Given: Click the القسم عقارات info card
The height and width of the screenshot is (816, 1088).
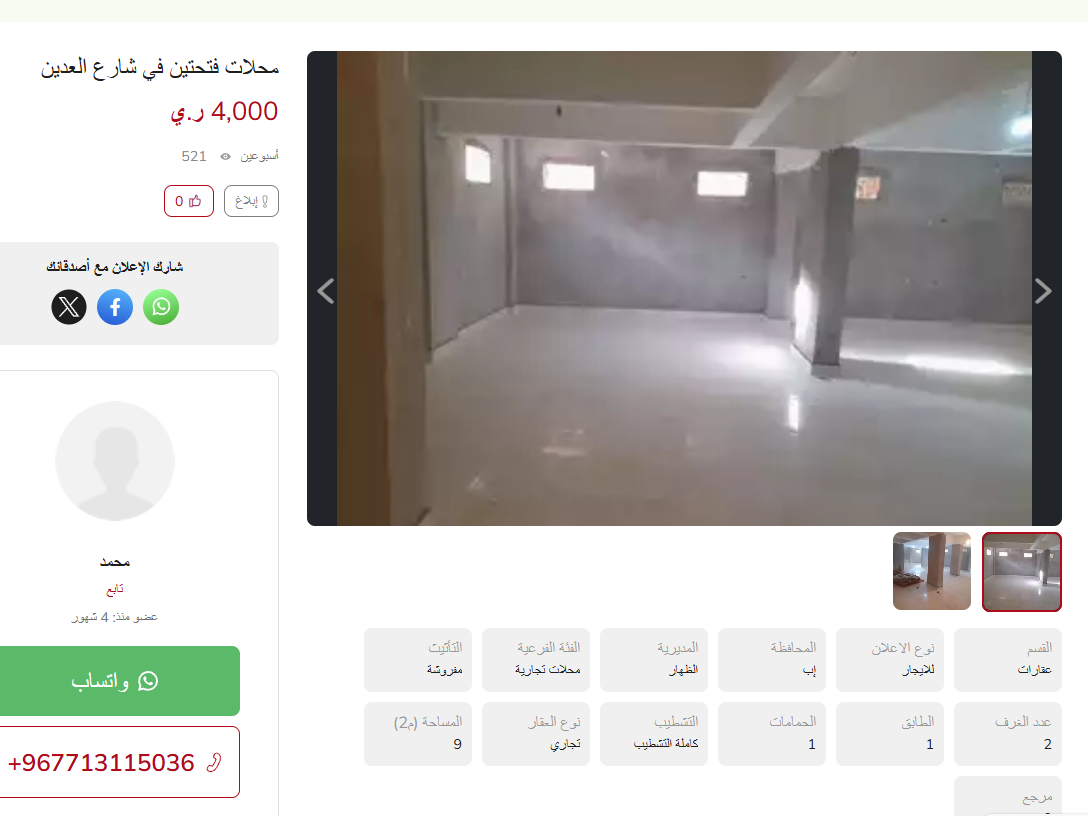Looking at the screenshot, I should click(1008, 660).
